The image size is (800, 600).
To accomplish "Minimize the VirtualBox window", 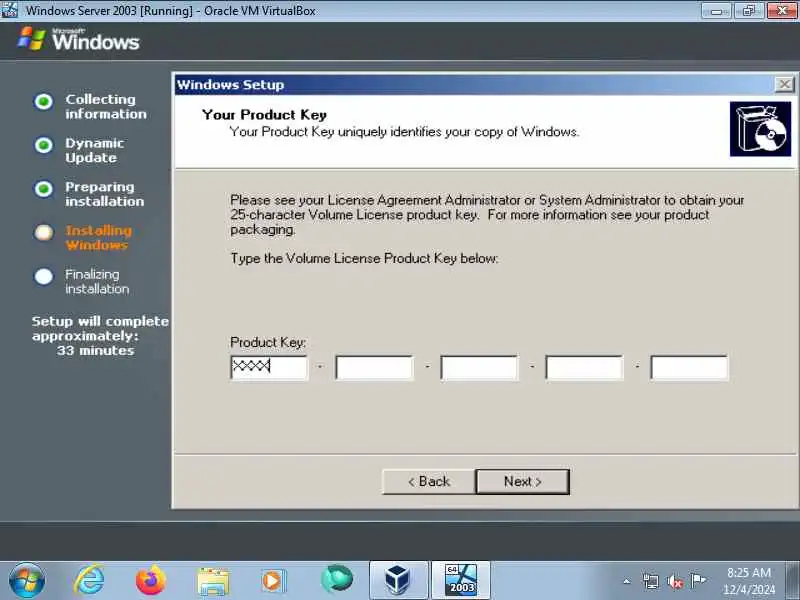I will pyautogui.click(x=717, y=10).
